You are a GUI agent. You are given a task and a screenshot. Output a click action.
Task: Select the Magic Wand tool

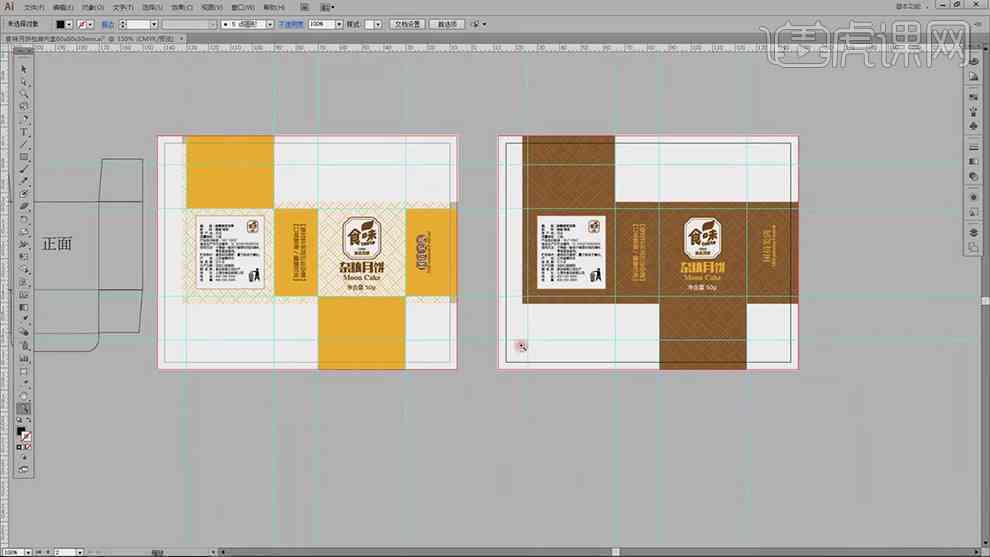click(x=24, y=93)
